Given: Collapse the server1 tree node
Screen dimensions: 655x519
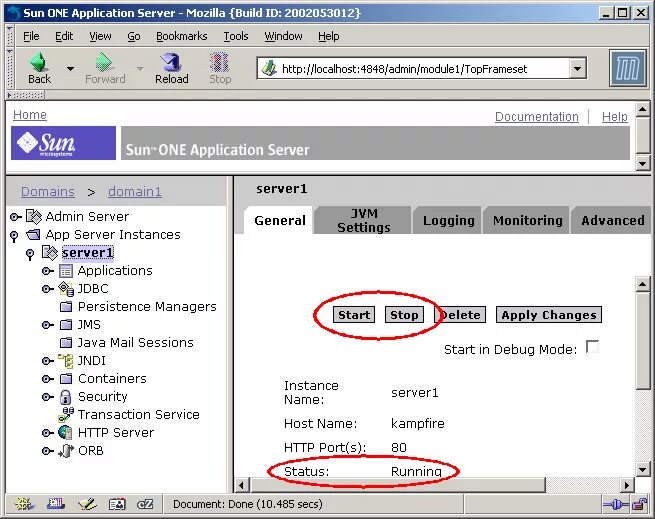Looking at the screenshot, I should pos(30,254).
